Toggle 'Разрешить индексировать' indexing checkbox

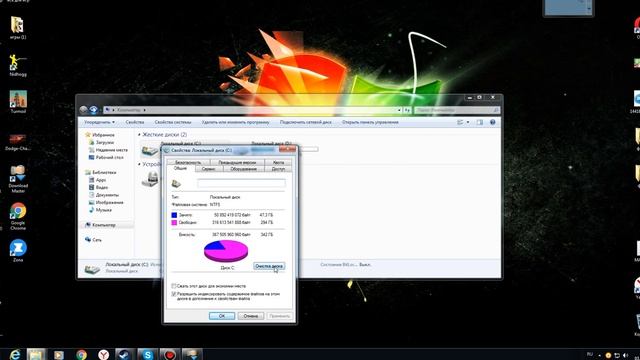[174, 293]
